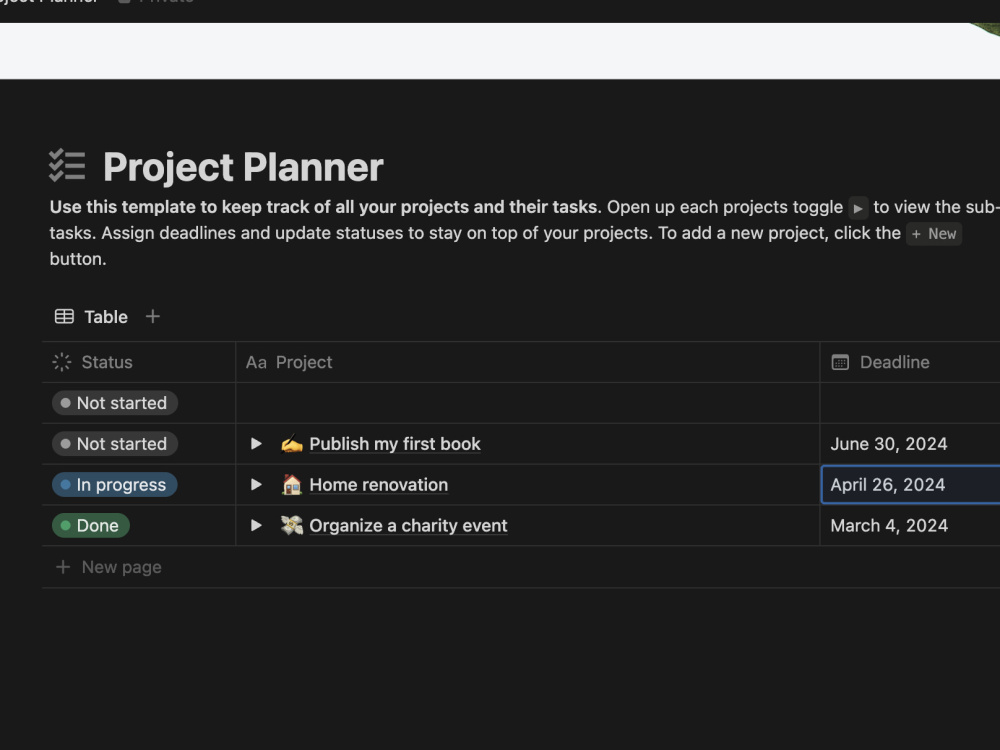This screenshot has width=1000, height=750.
Task: Open the Publish my first book page
Action: (x=395, y=444)
